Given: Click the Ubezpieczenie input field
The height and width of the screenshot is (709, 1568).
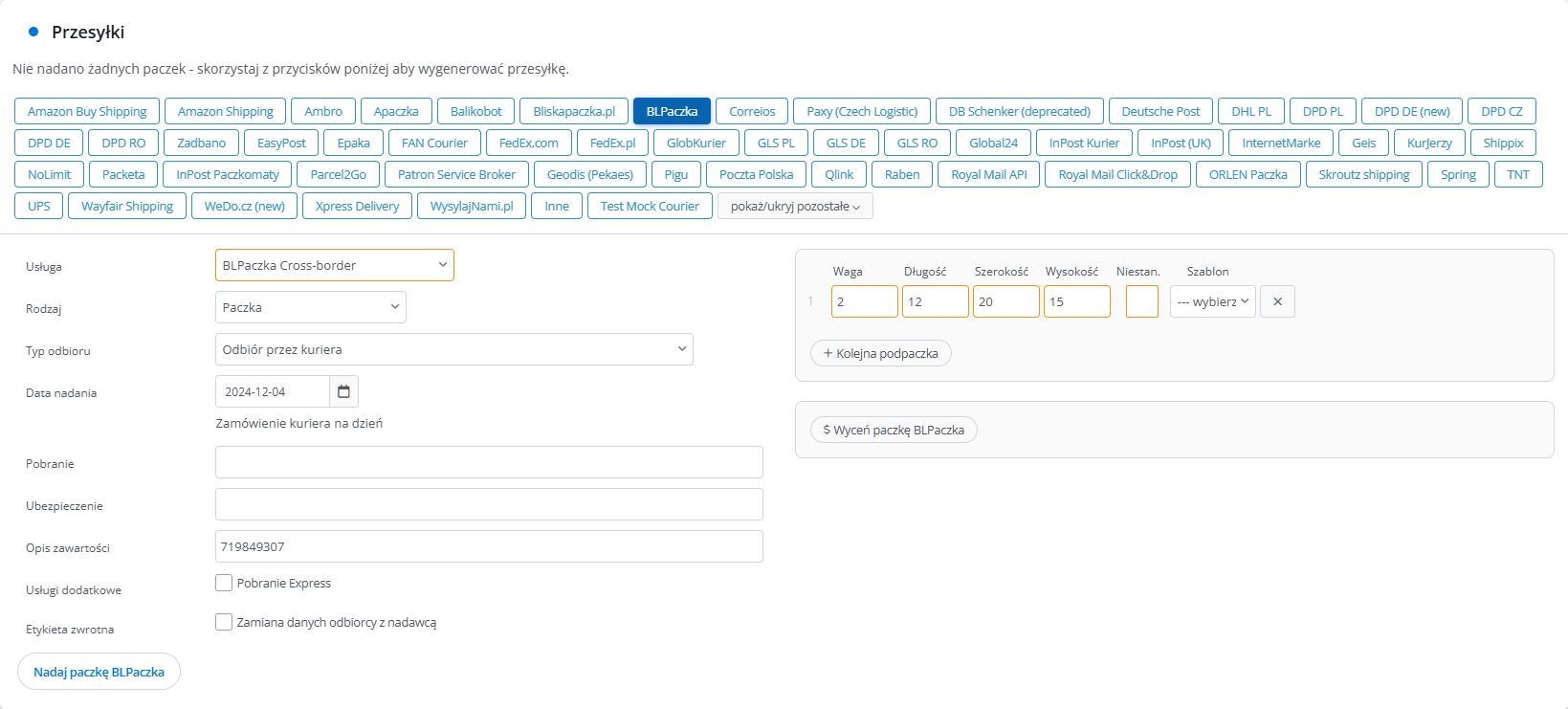Looking at the screenshot, I should (489, 504).
